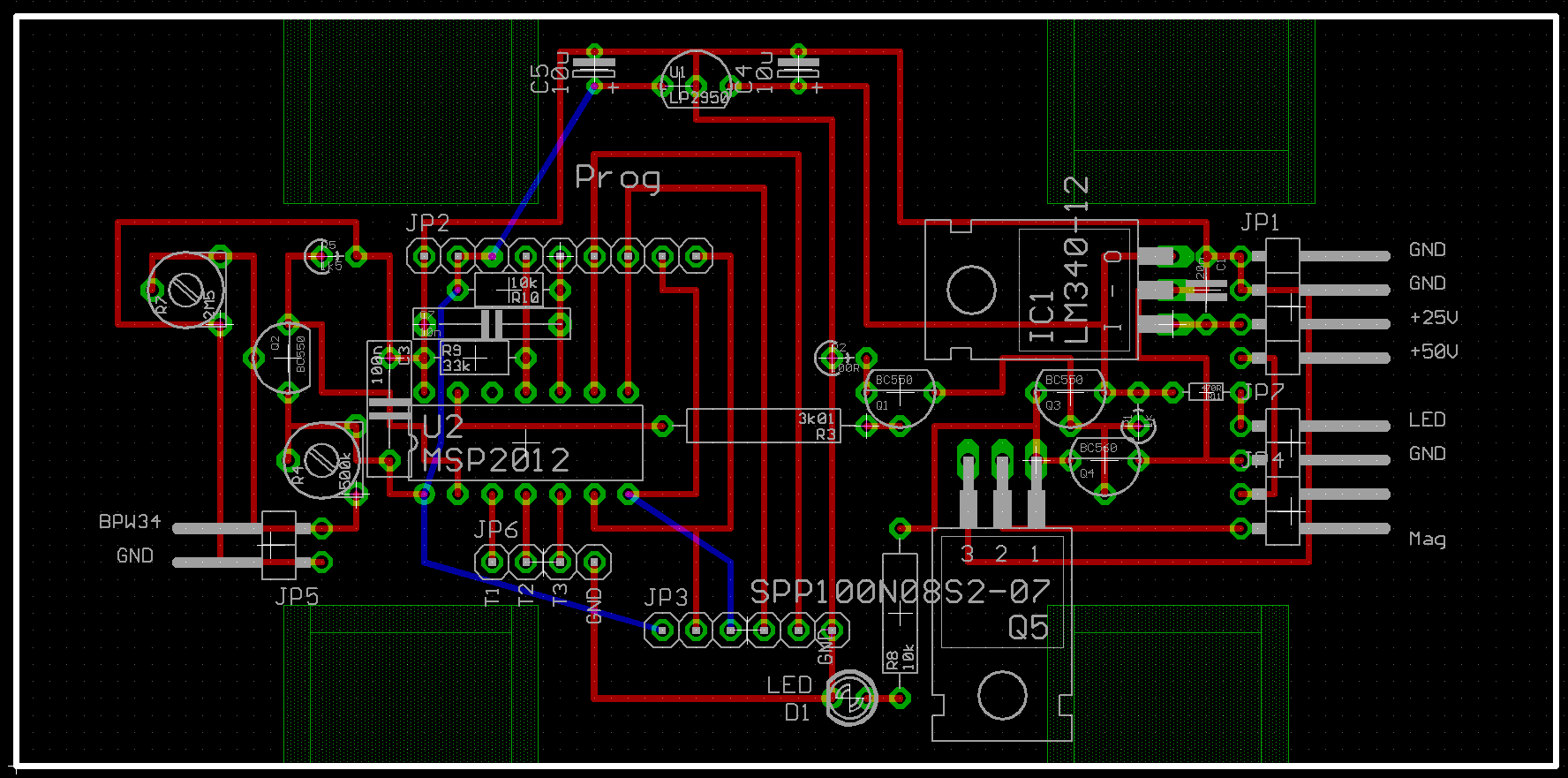Pick the D1 LED symbol
Viewport: 1568px width, 778px height.
851,699
